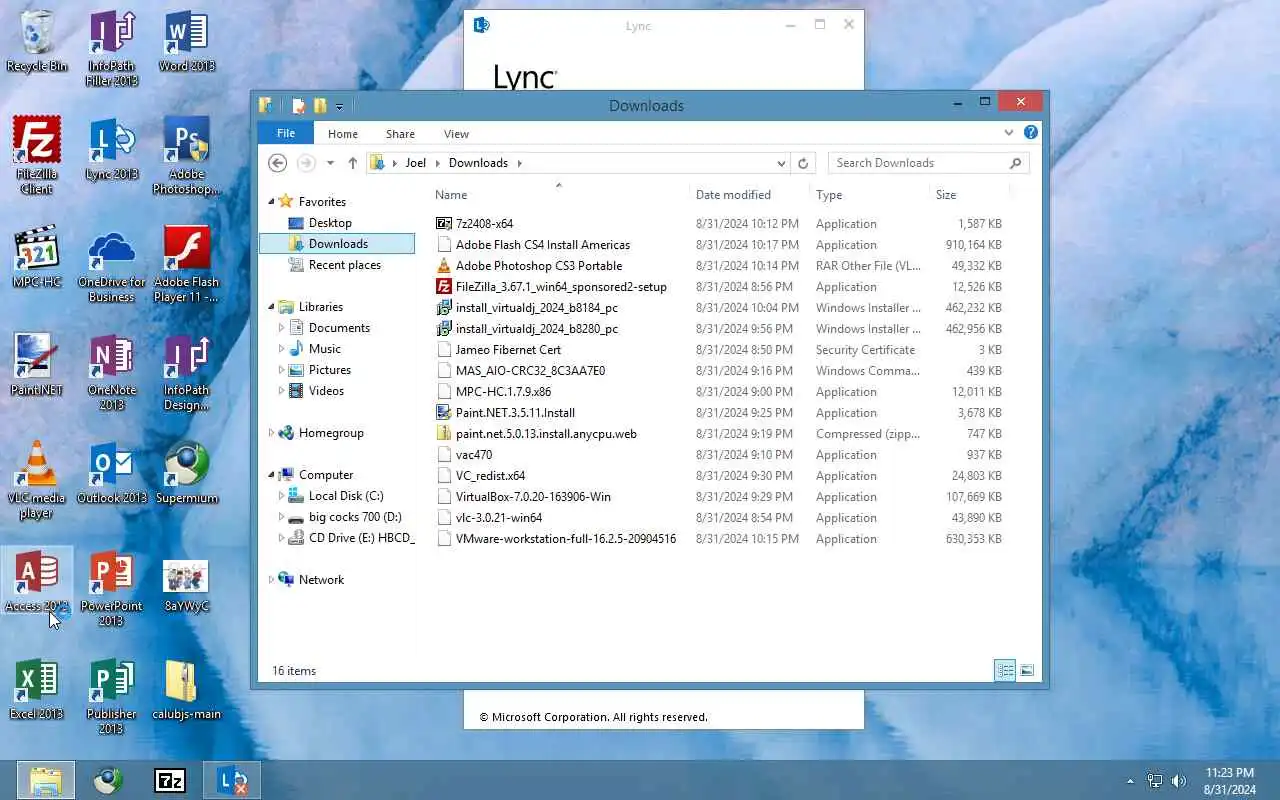Open the address bar history dropdown

tap(781, 163)
